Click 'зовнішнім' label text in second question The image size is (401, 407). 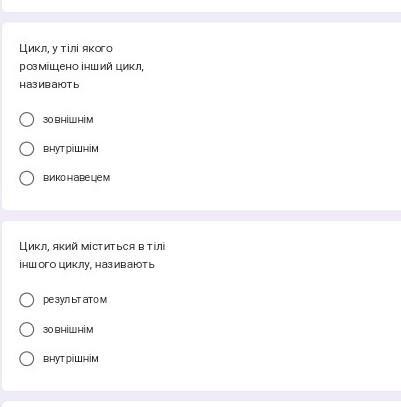point(68,329)
